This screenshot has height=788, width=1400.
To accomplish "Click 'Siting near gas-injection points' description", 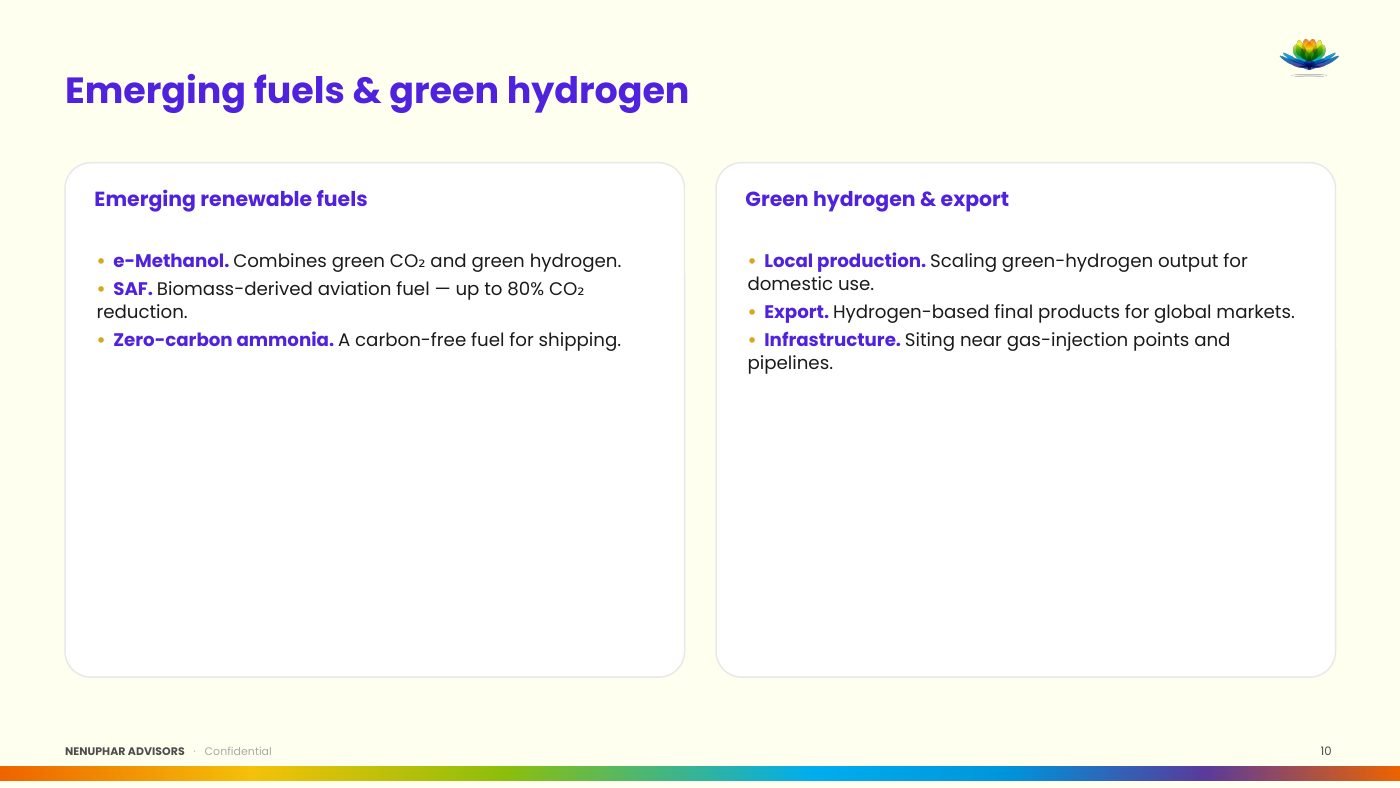I will pos(988,351).
